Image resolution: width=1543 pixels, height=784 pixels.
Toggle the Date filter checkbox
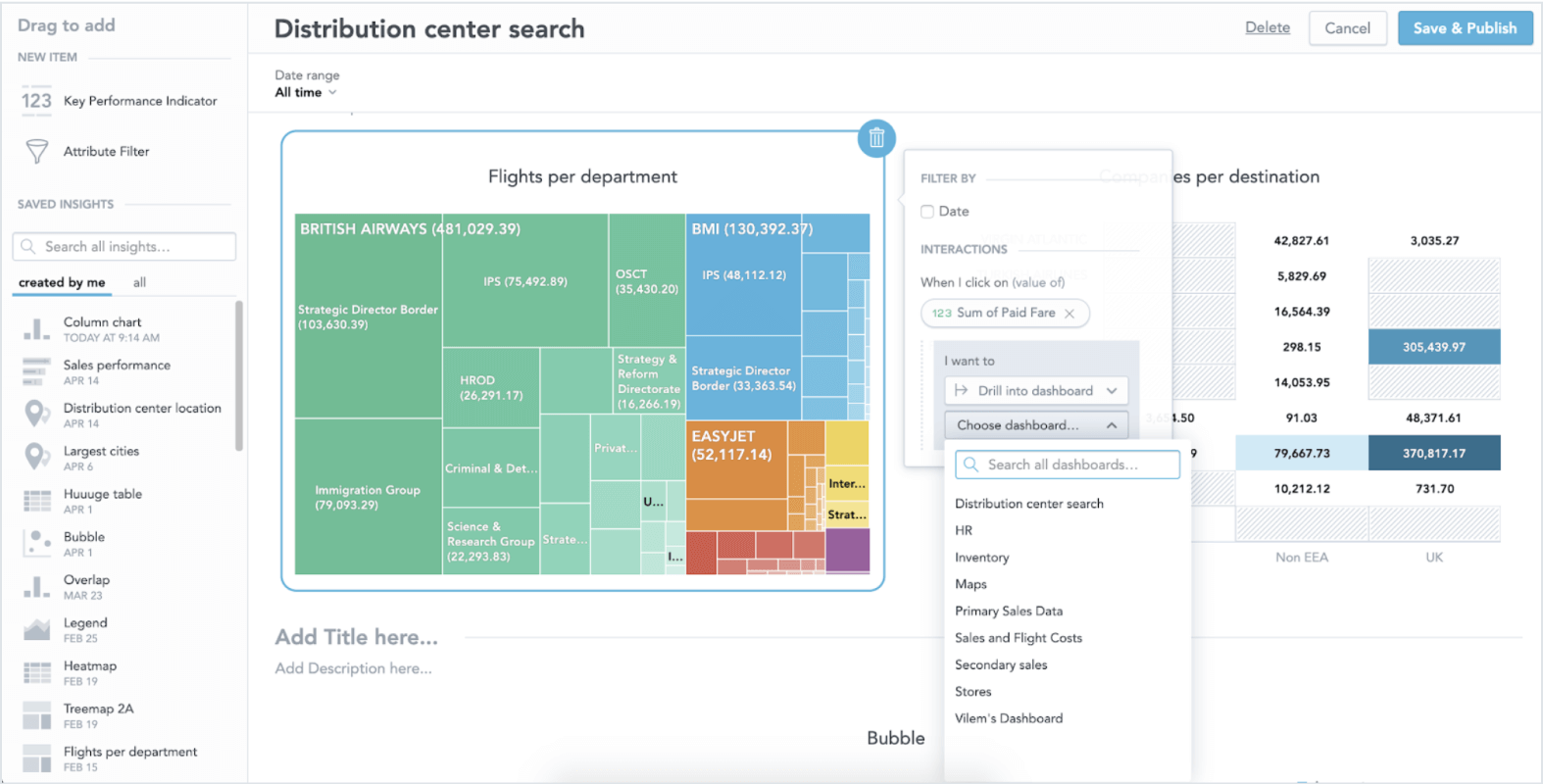(x=926, y=212)
